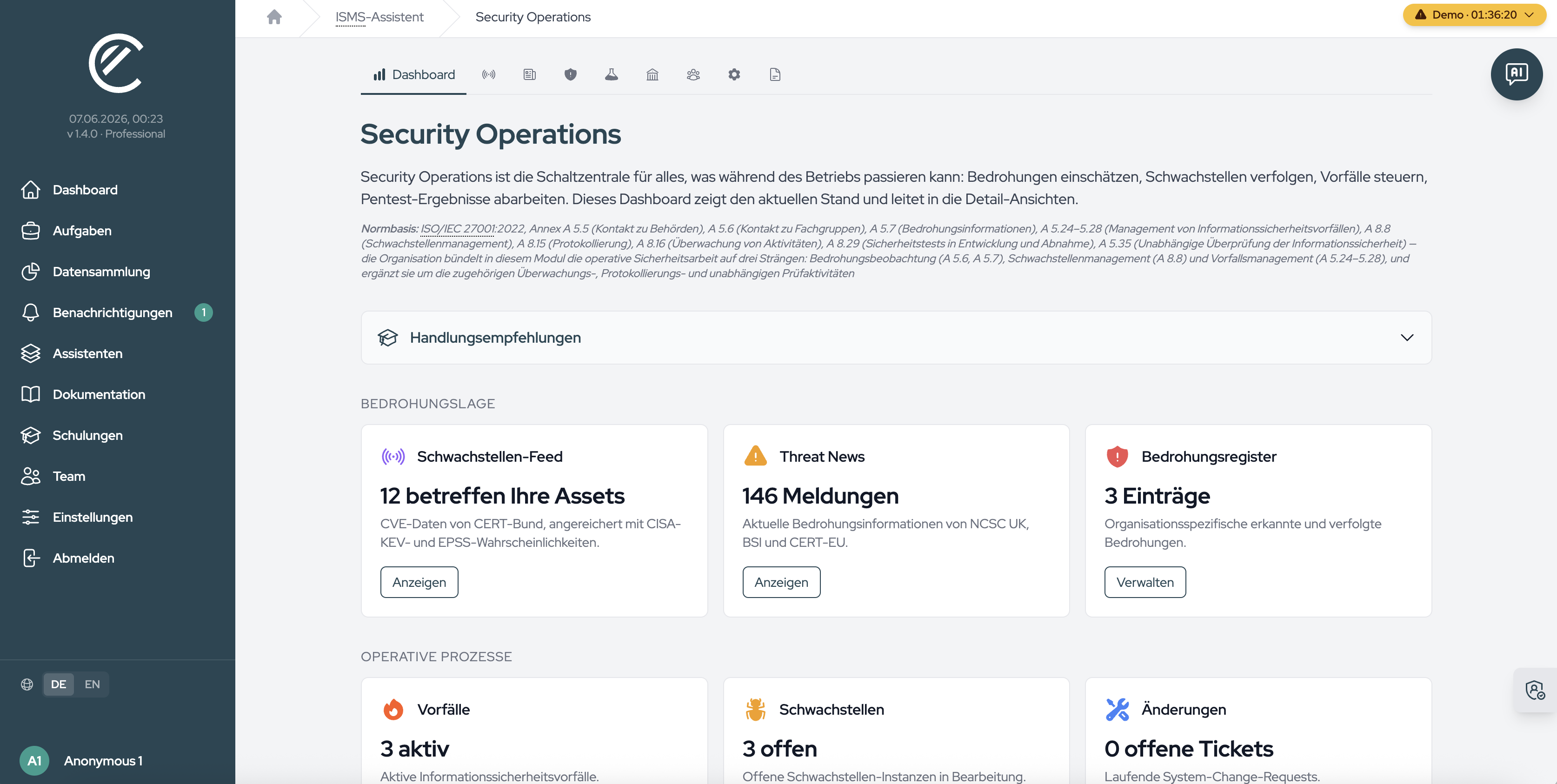Open the AI chat assistant button

[1516, 74]
